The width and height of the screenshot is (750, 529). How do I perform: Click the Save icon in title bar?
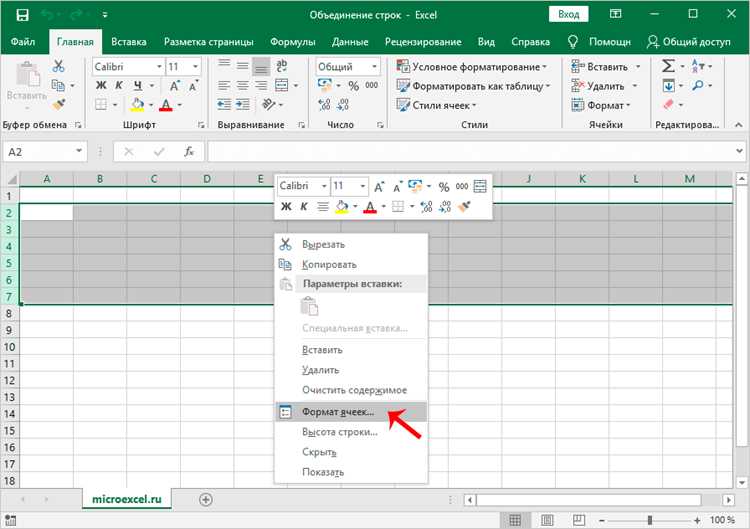(x=22, y=15)
